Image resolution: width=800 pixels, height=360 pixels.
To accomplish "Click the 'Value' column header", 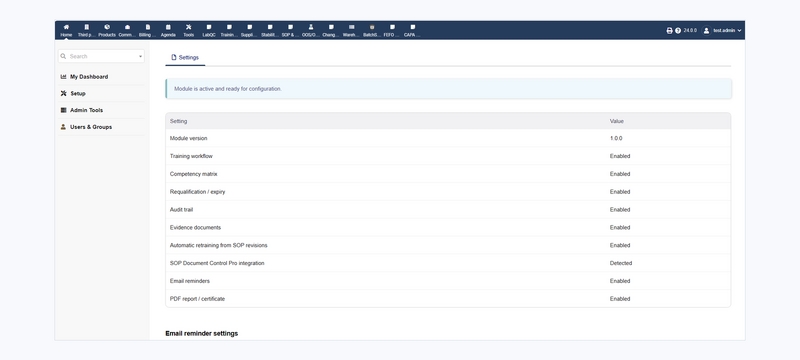I will [616, 121].
